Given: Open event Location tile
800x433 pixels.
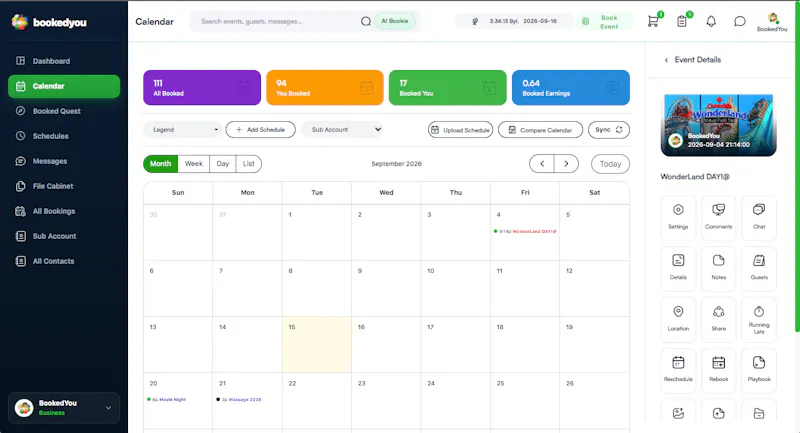Looking at the screenshot, I should pyautogui.click(x=678, y=319).
